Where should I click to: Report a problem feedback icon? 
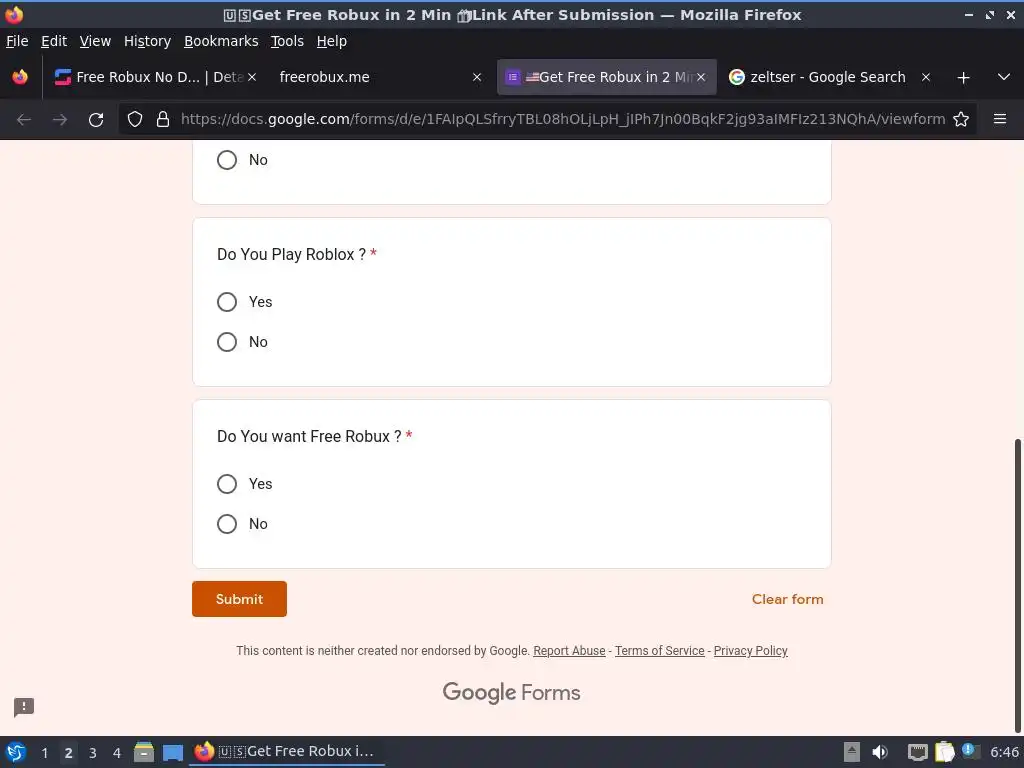24,707
